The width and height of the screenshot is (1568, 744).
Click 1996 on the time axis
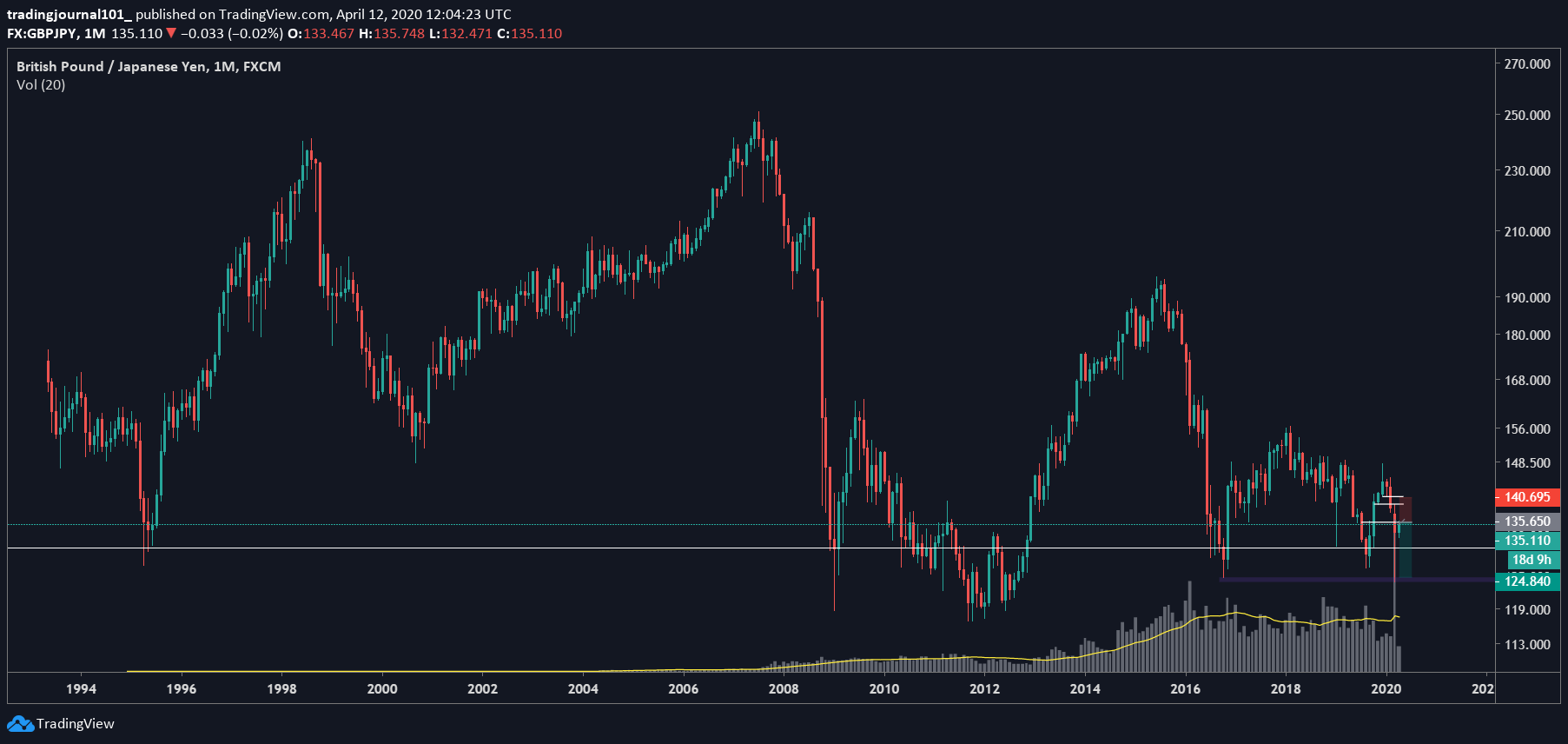(182, 688)
